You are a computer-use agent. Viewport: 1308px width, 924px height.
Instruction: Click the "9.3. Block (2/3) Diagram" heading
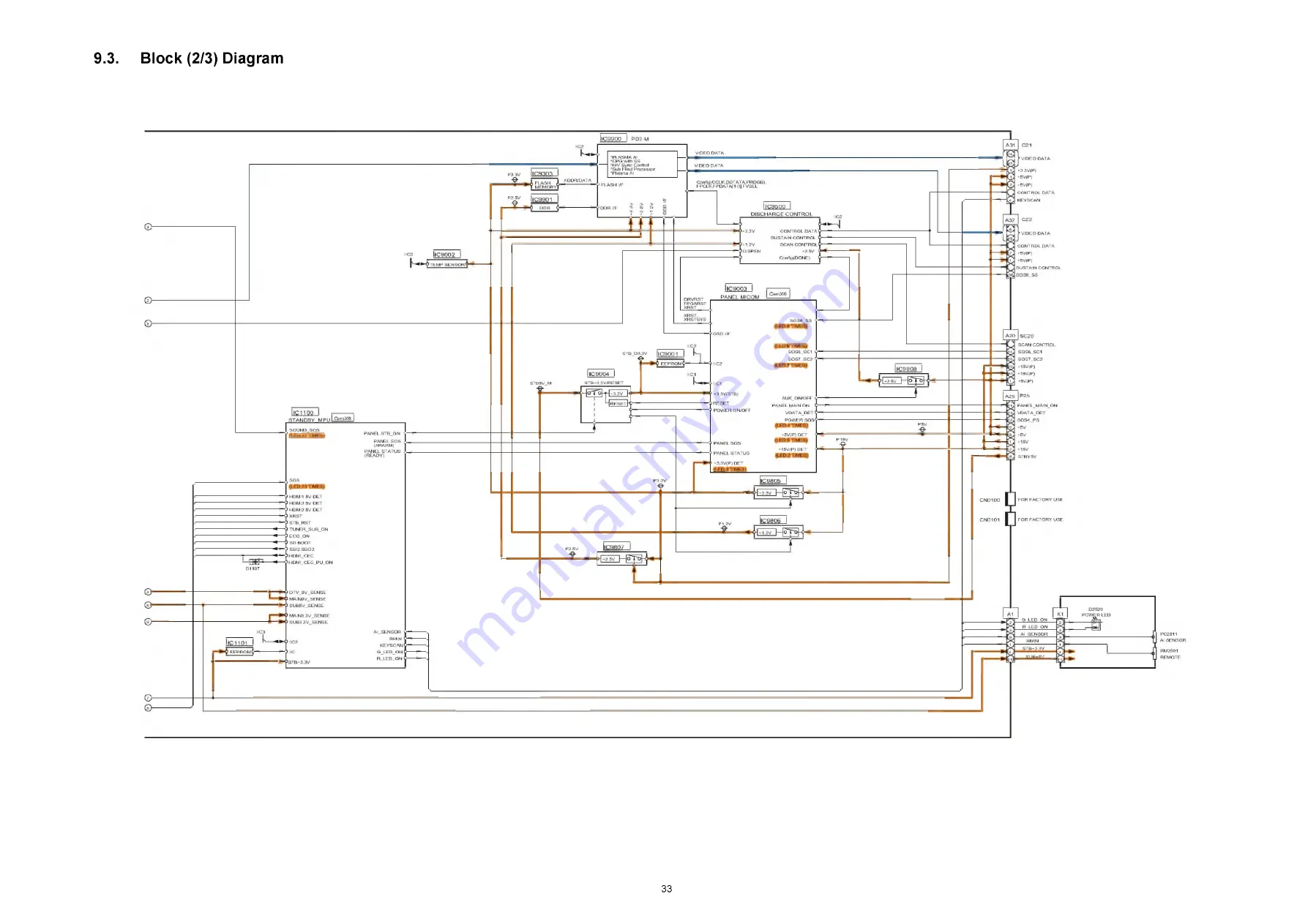tap(188, 59)
